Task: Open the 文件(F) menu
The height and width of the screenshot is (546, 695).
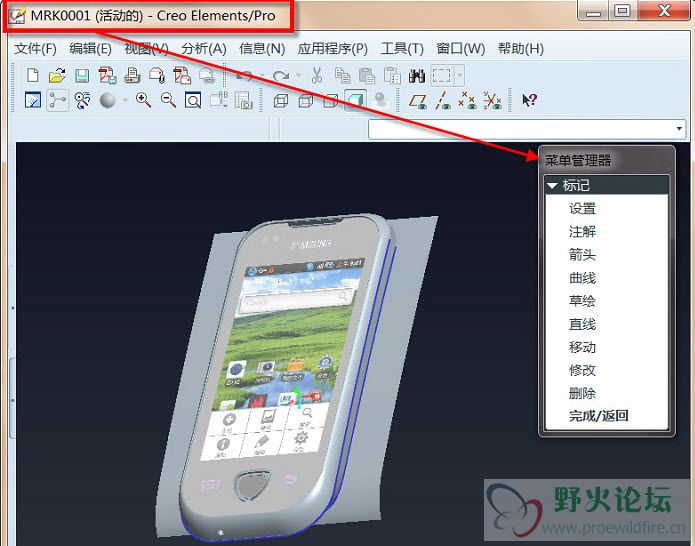Action: 35,48
